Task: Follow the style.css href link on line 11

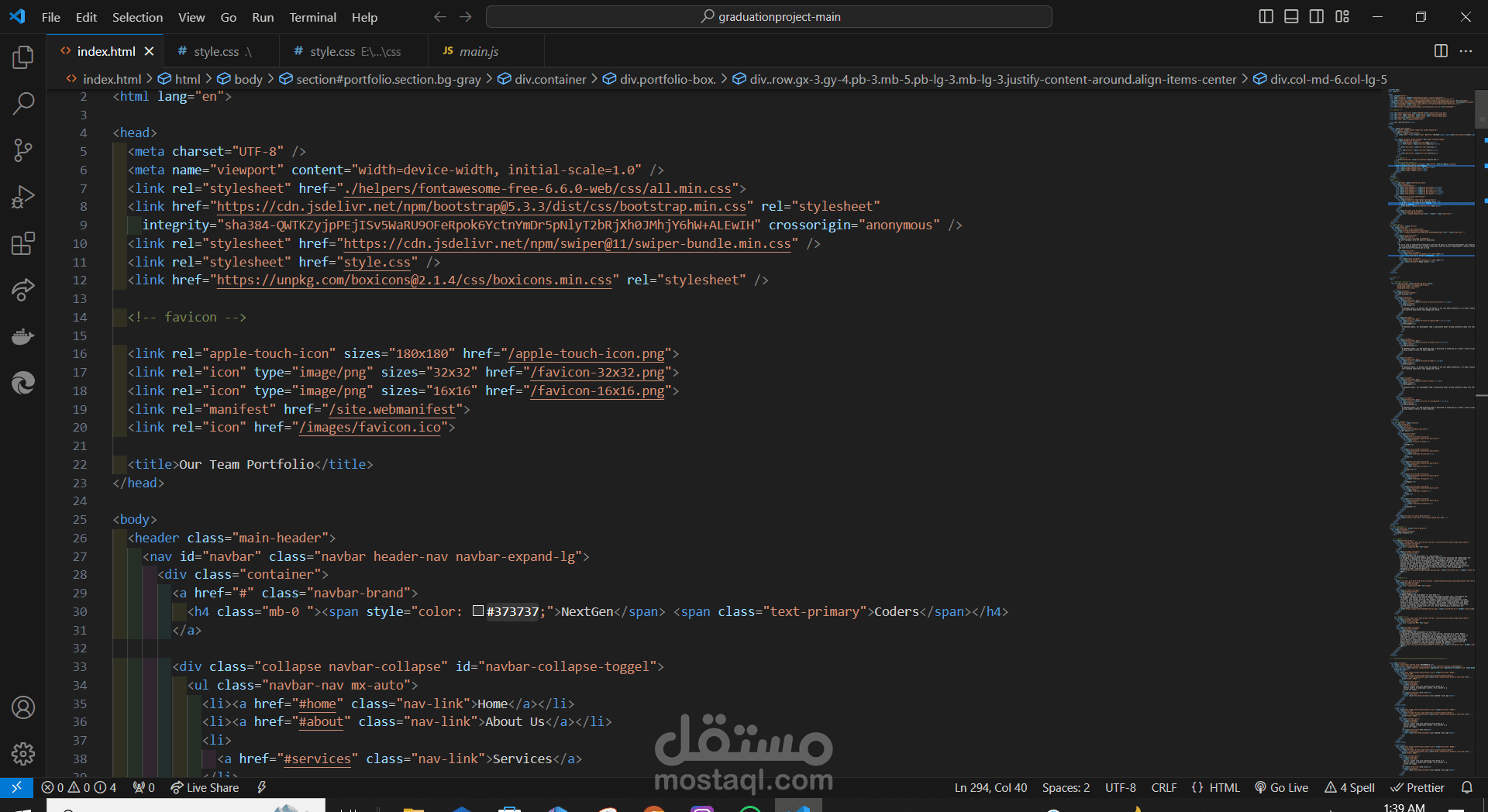Action: (x=377, y=263)
